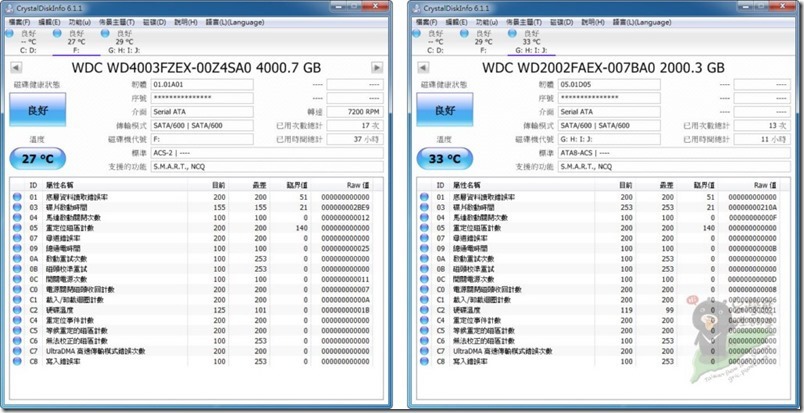Click the CrystalDiskInfo title bar icon in left window
This screenshot has width=804, height=413.
10,8
